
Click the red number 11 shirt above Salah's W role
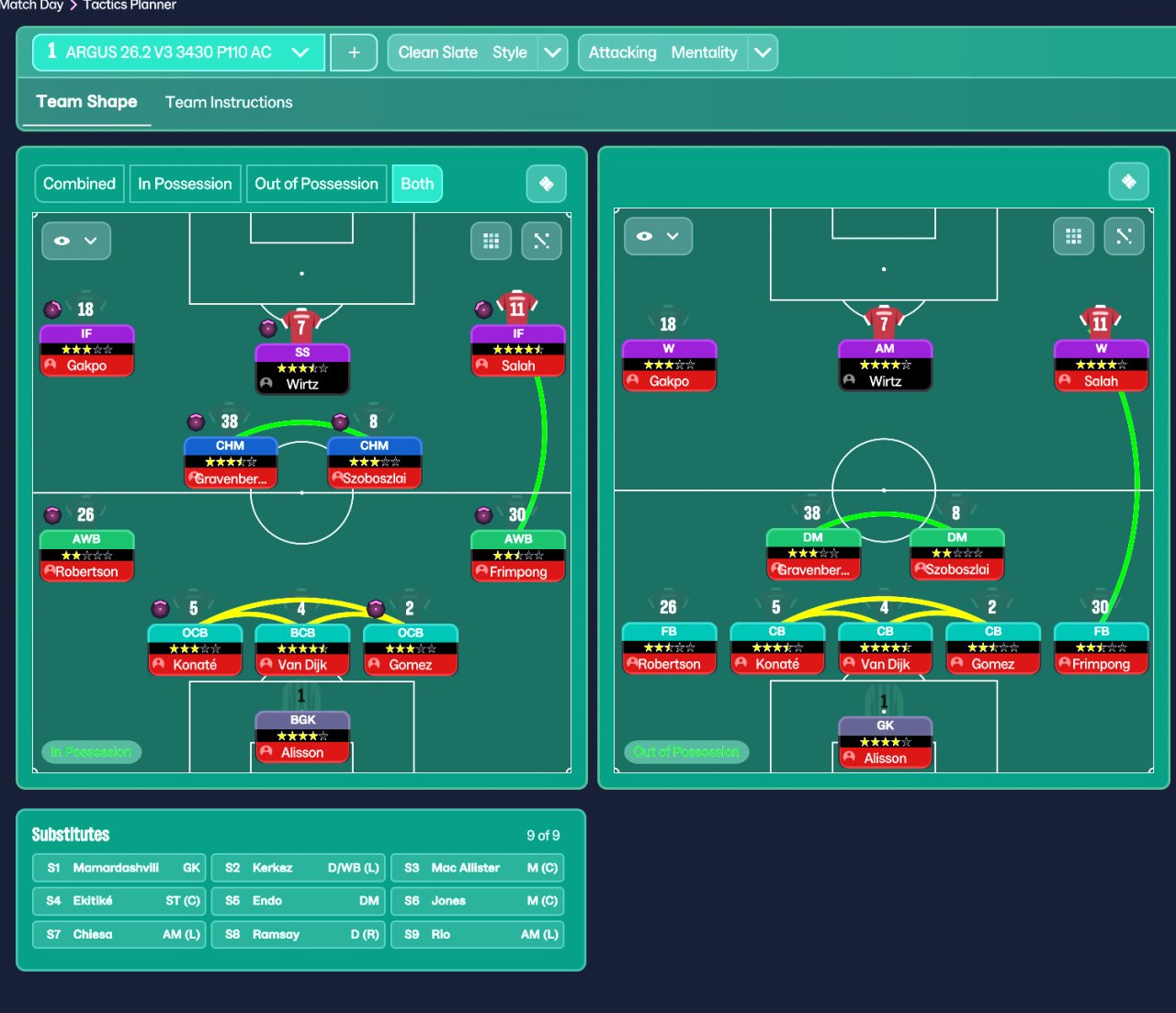tap(1100, 321)
